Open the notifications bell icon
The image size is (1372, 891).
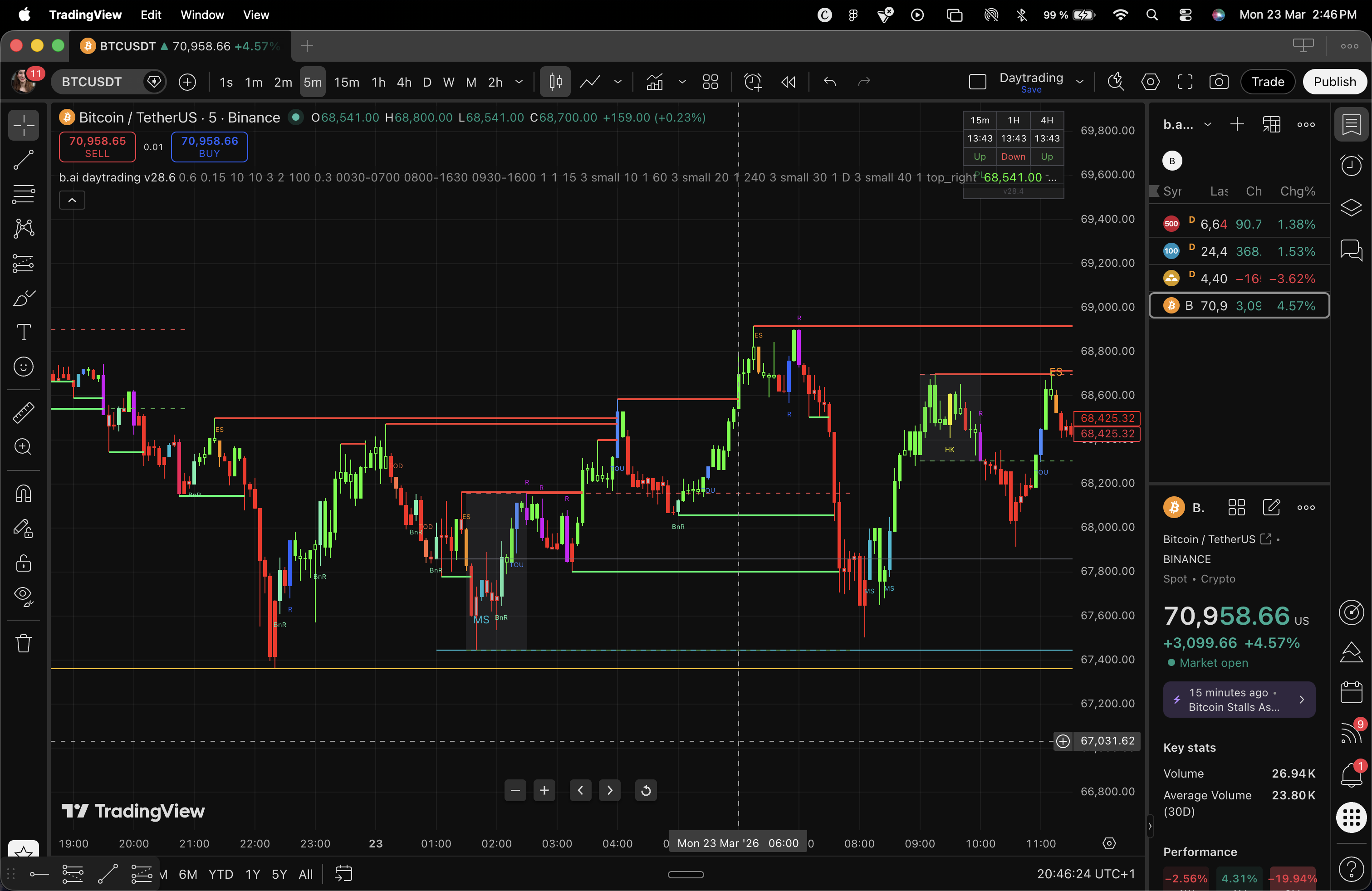tap(1351, 774)
